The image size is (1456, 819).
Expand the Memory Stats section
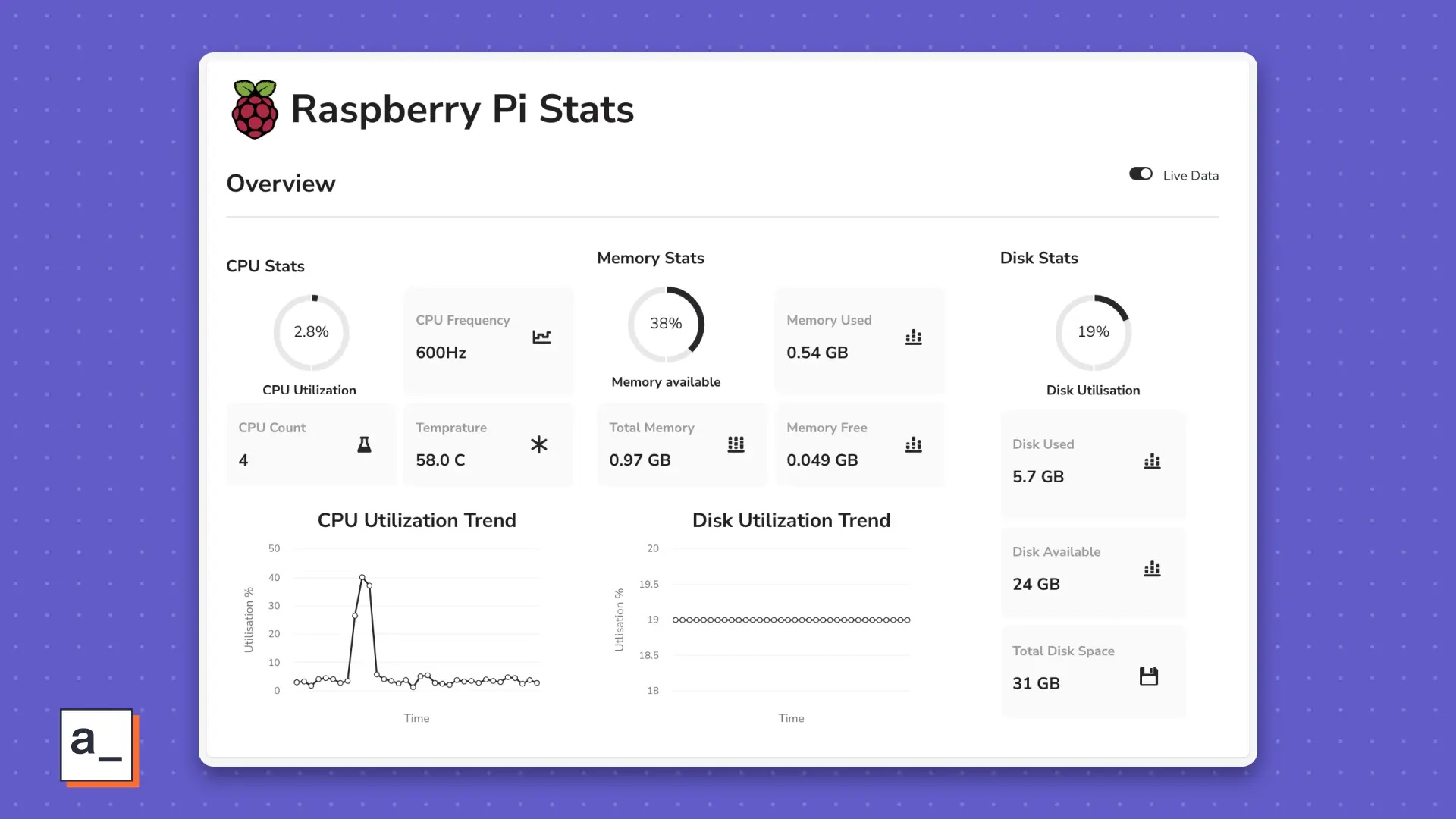point(651,257)
